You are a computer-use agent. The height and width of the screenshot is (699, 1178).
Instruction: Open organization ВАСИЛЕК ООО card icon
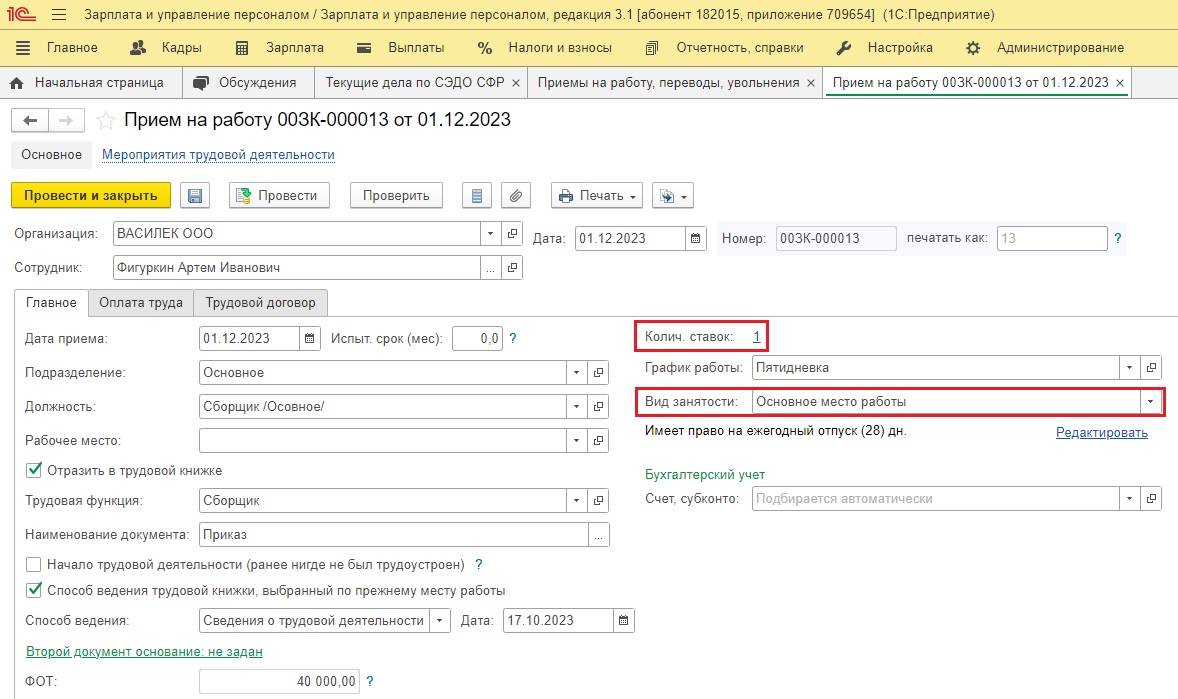512,233
